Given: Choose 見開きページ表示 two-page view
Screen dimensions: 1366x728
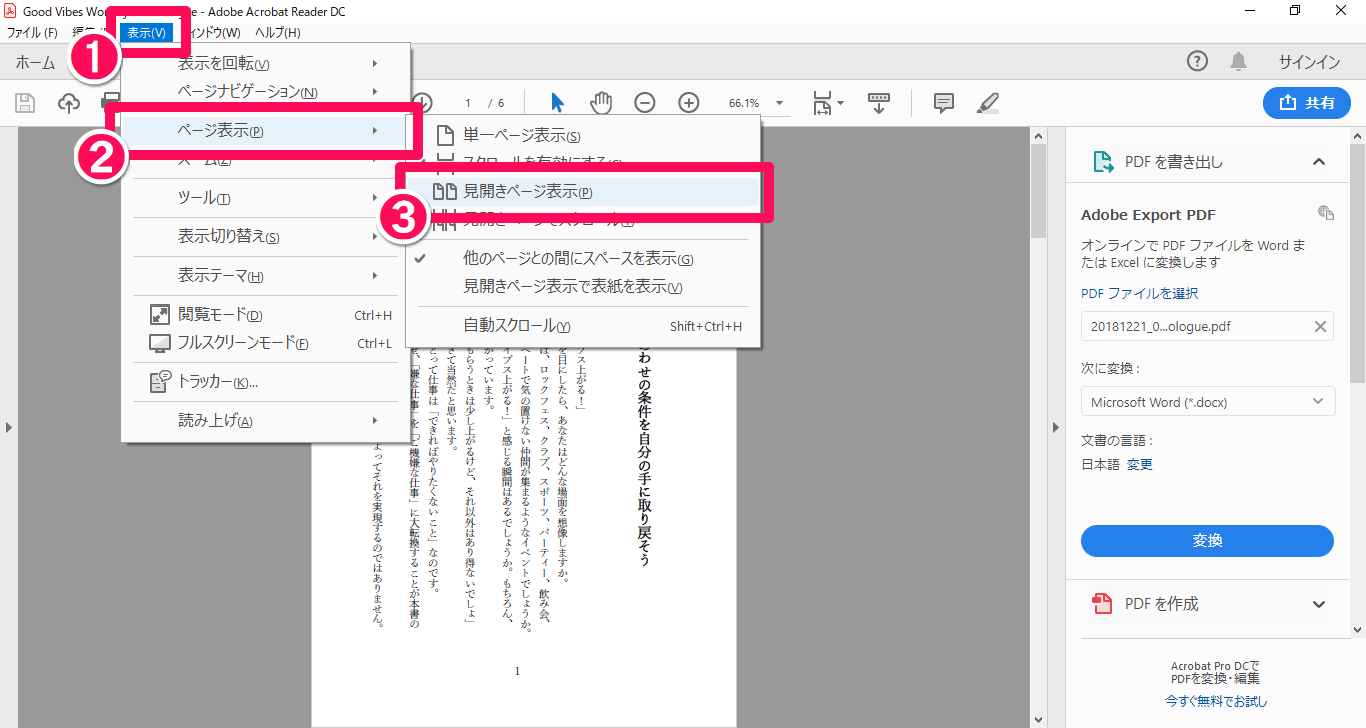Looking at the screenshot, I should [583, 192].
